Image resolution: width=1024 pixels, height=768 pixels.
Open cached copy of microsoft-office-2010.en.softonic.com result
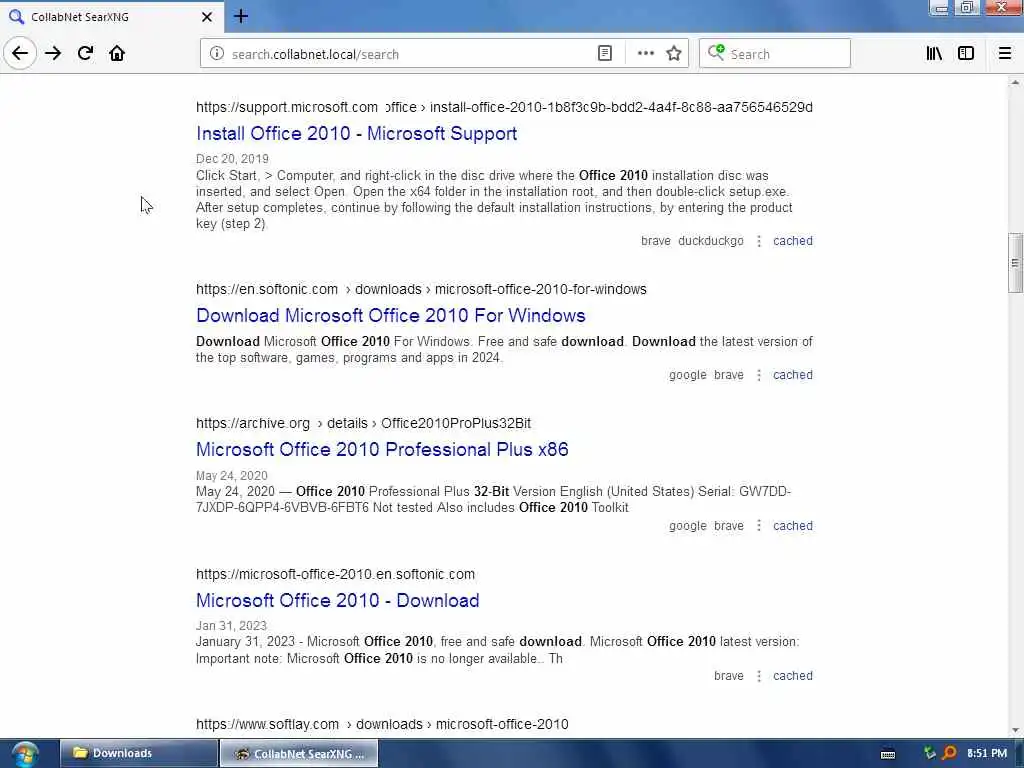click(x=793, y=676)
